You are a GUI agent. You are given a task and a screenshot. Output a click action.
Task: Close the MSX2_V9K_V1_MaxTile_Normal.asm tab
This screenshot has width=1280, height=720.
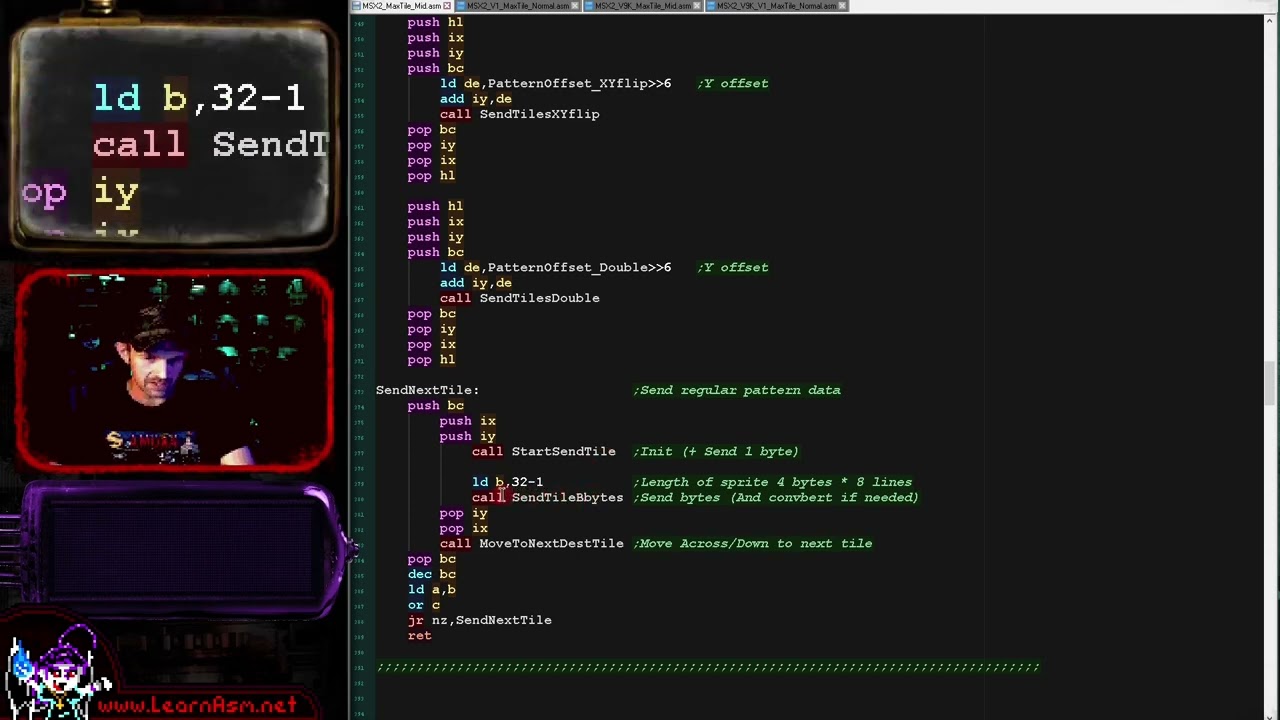click(x=842, y=6)
